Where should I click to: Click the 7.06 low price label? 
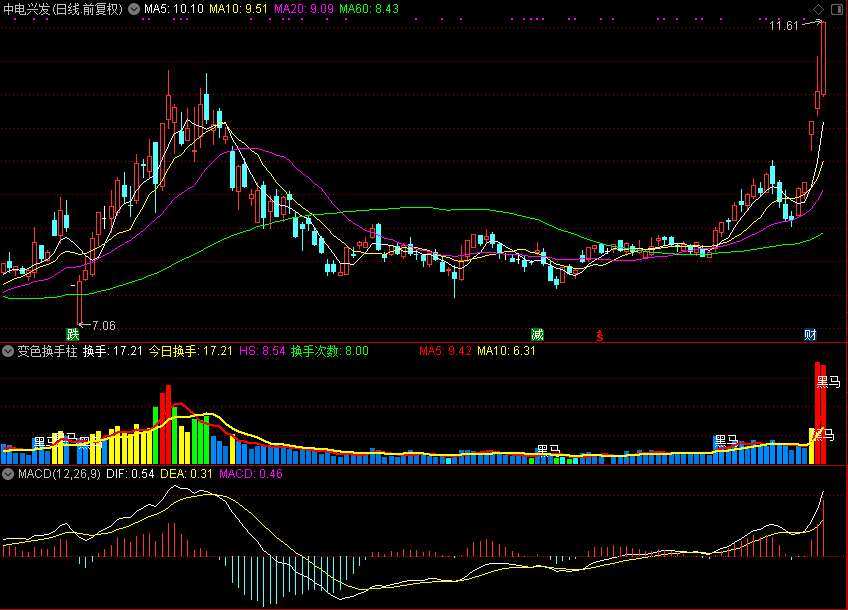(104, 326)
